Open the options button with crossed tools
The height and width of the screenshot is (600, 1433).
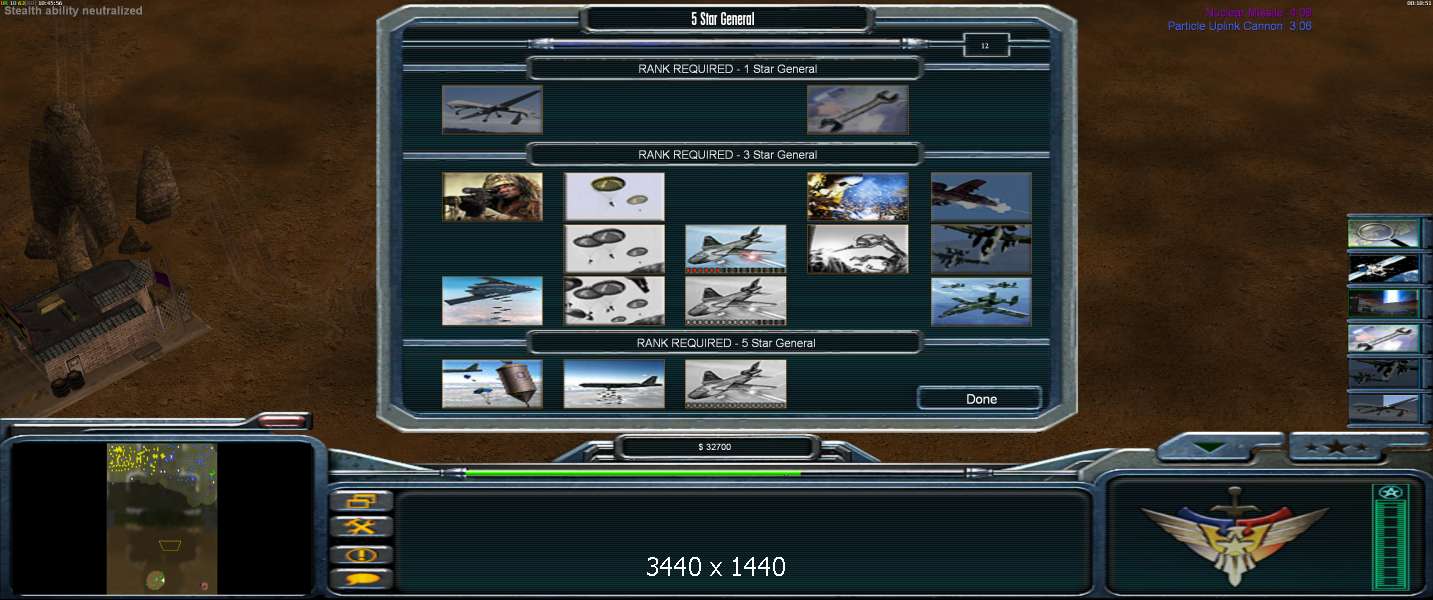(x=361, y=527)
